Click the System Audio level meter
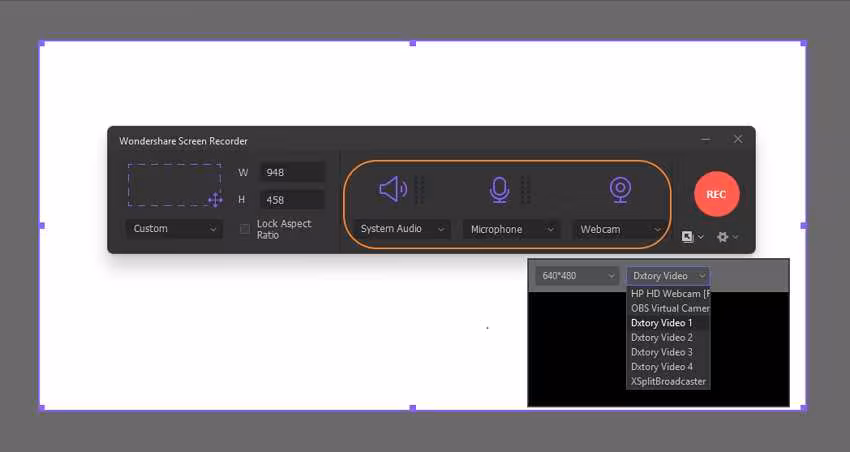Image resolution: width=850 pixels, height=452 pixels. coord(420,190)
